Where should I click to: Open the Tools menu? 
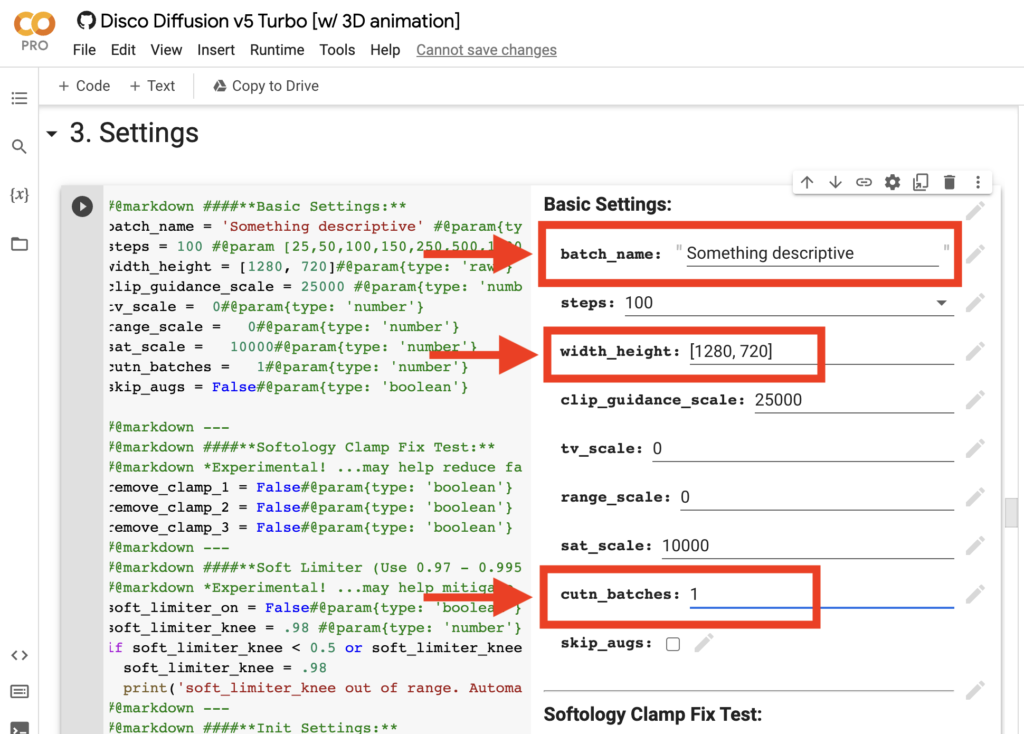click(x=337, y=50)
